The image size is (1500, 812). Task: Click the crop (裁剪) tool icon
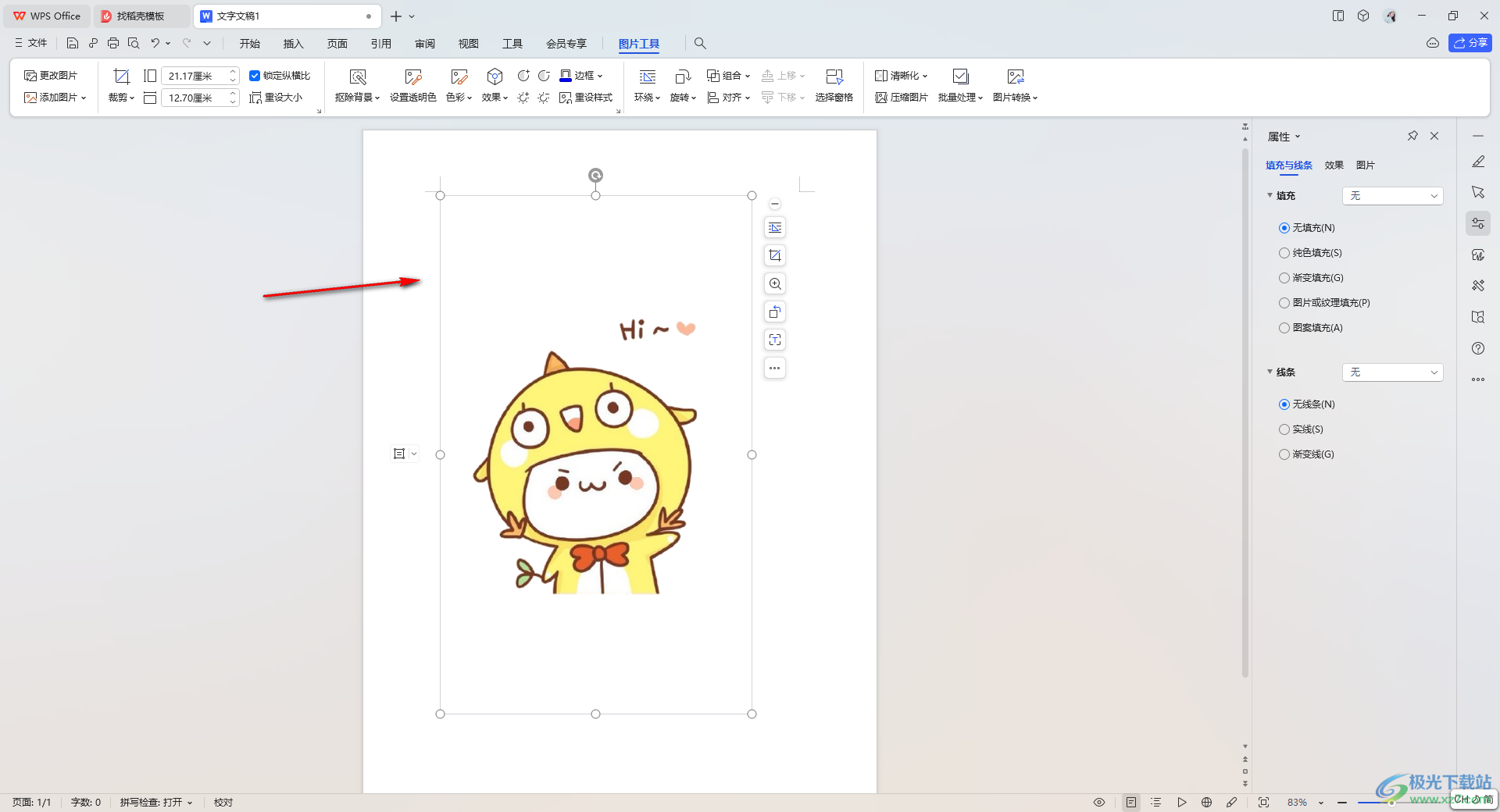(x=121, y=77)
